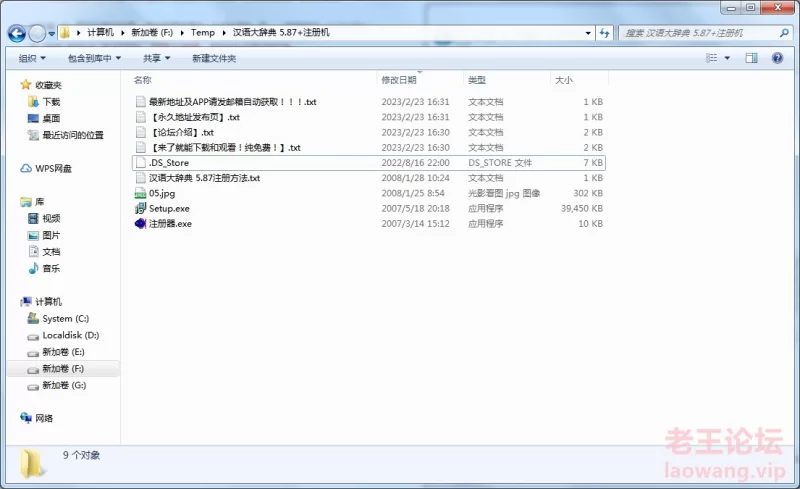Select 下载 in the favorites

(51, 102)
